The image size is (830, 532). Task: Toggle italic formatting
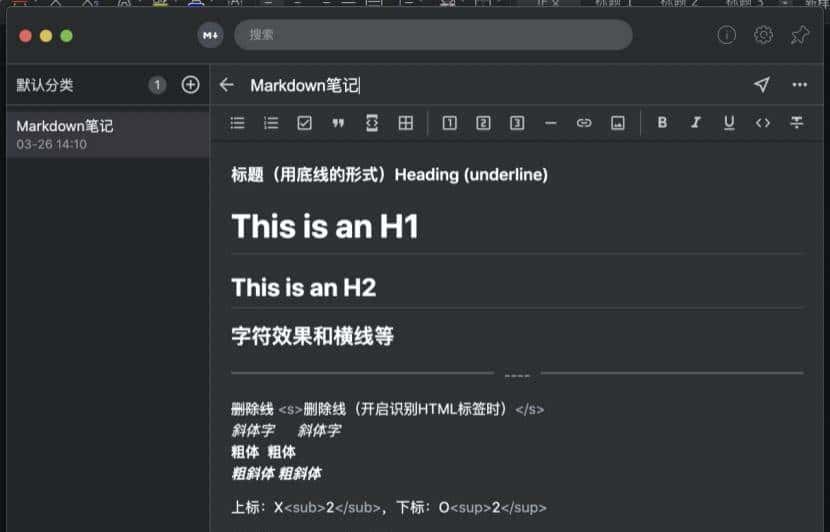tap(696, 122)
